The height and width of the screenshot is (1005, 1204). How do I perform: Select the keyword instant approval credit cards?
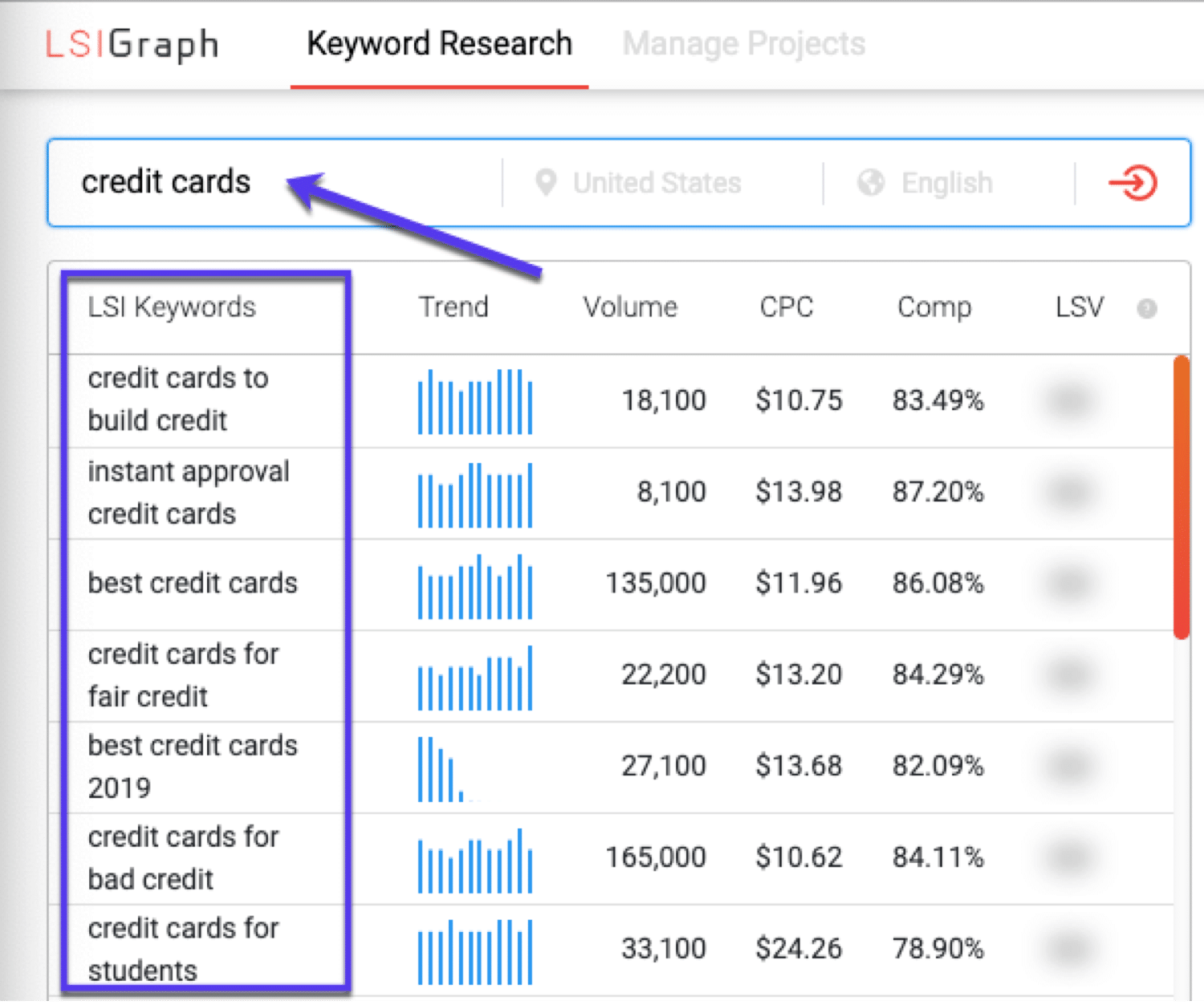[189, 492]
